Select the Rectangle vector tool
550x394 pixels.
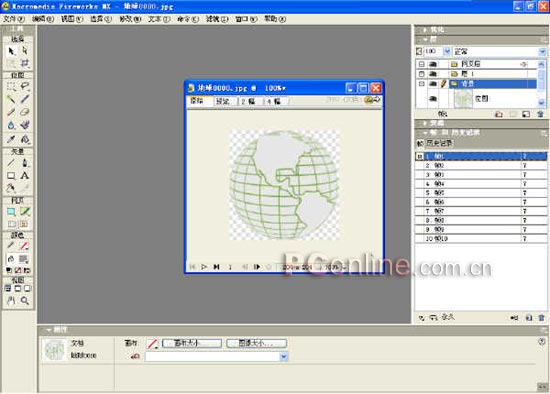click(11, 175)
